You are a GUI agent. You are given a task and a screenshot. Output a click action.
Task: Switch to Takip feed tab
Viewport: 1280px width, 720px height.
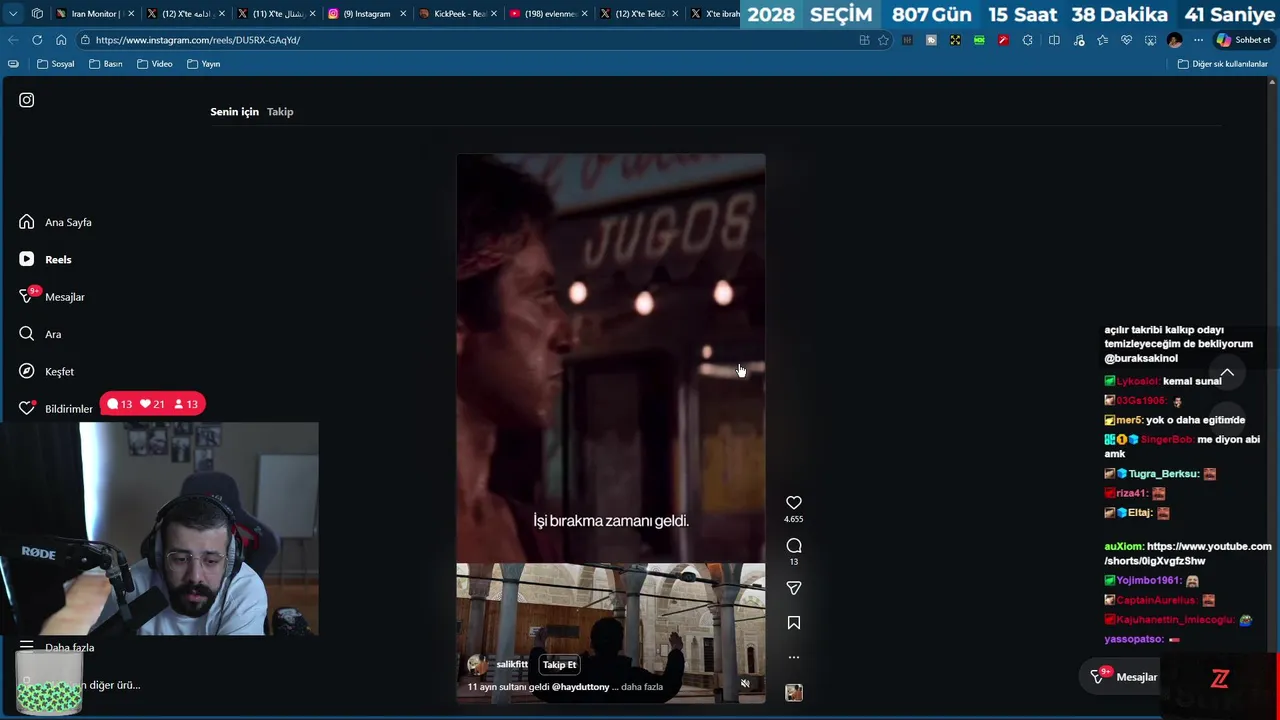point(280,111)
